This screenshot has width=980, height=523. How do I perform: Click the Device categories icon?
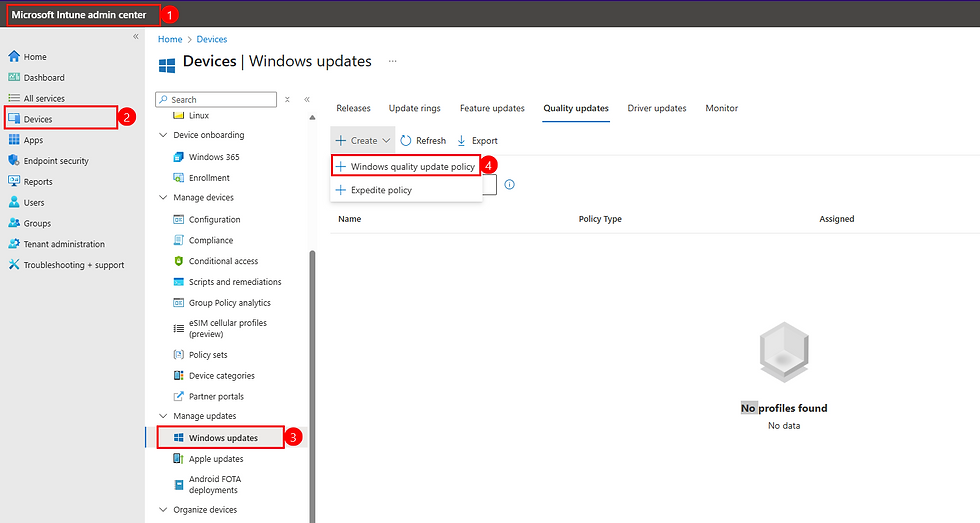click(179, 376)
